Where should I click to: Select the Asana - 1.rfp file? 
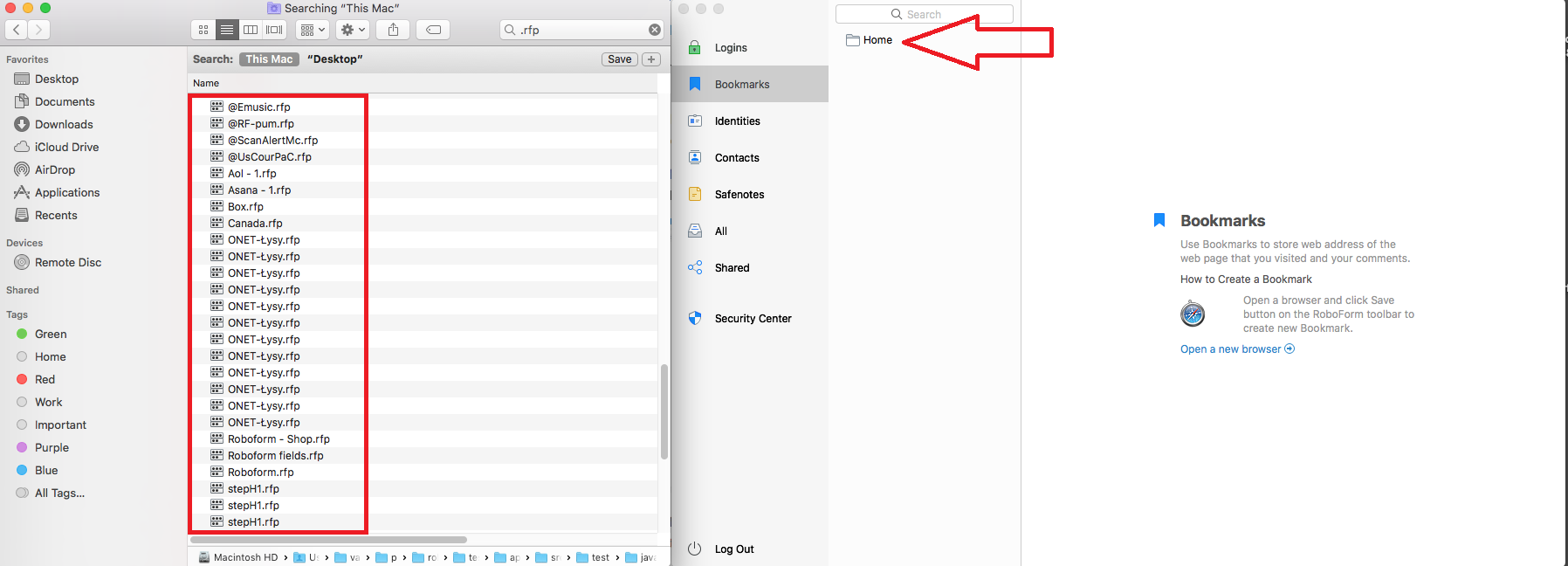click(x=259, y=190)
